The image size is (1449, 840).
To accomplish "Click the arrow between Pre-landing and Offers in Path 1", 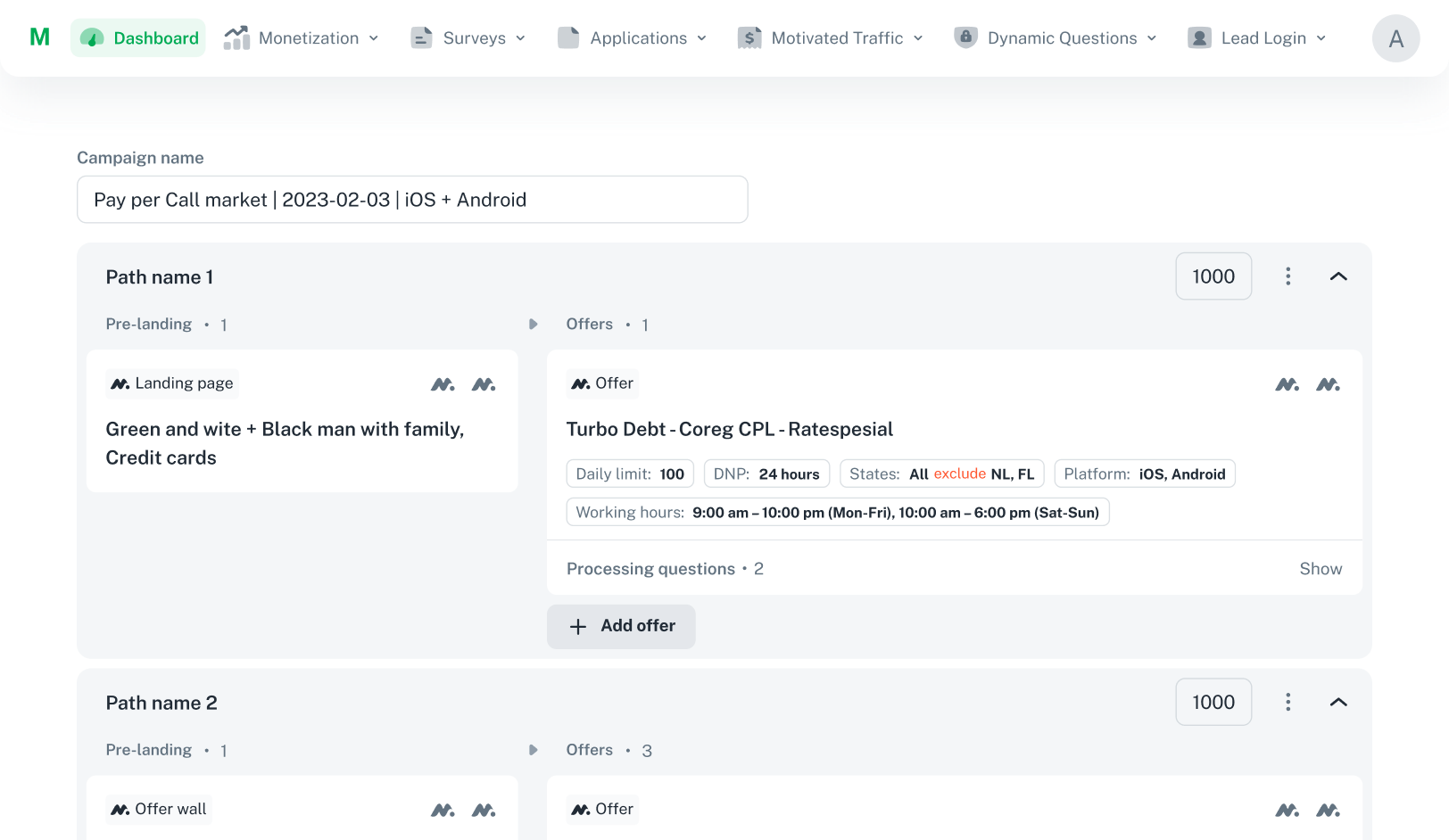I will 534,325.
